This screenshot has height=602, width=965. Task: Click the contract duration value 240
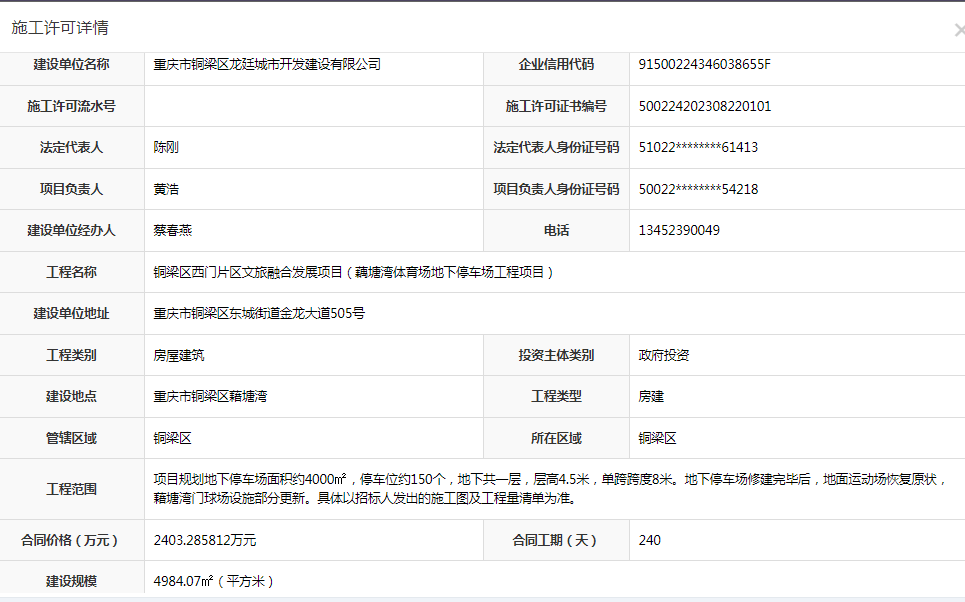650,540
